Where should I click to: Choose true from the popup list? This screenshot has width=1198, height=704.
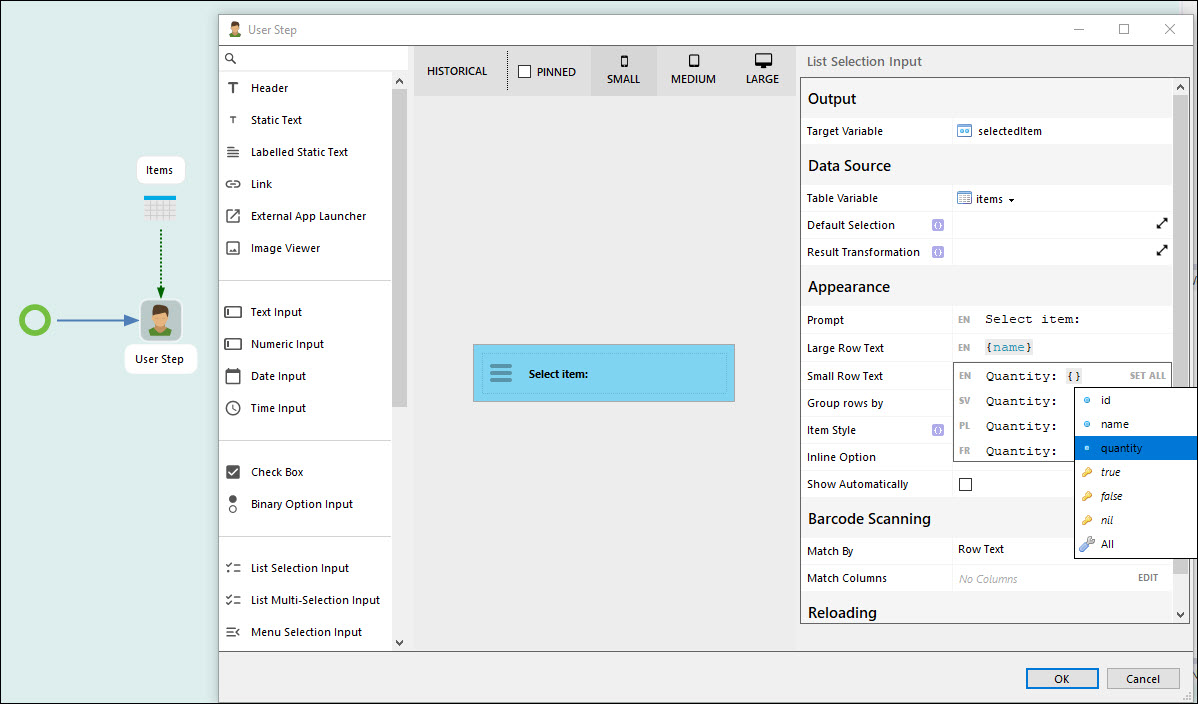1135,472
